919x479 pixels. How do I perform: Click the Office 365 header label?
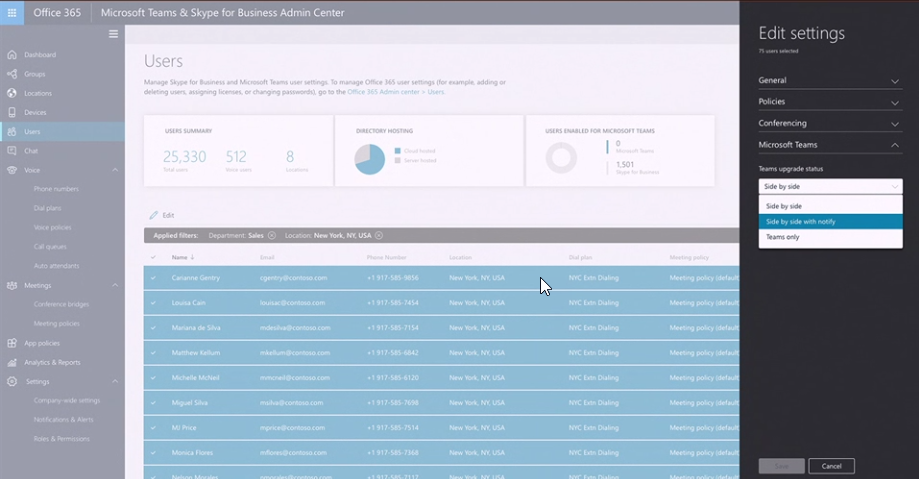[57, 12]
